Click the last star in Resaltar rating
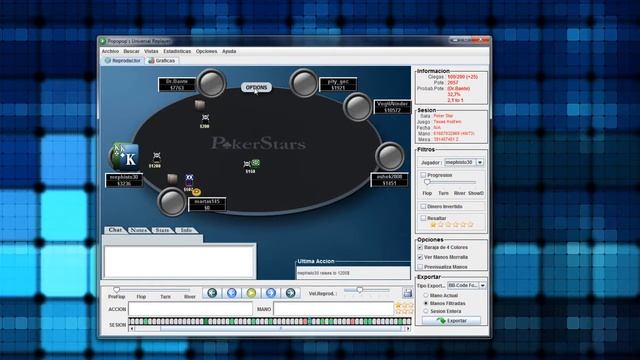640x360 pixels. (470, 224)
